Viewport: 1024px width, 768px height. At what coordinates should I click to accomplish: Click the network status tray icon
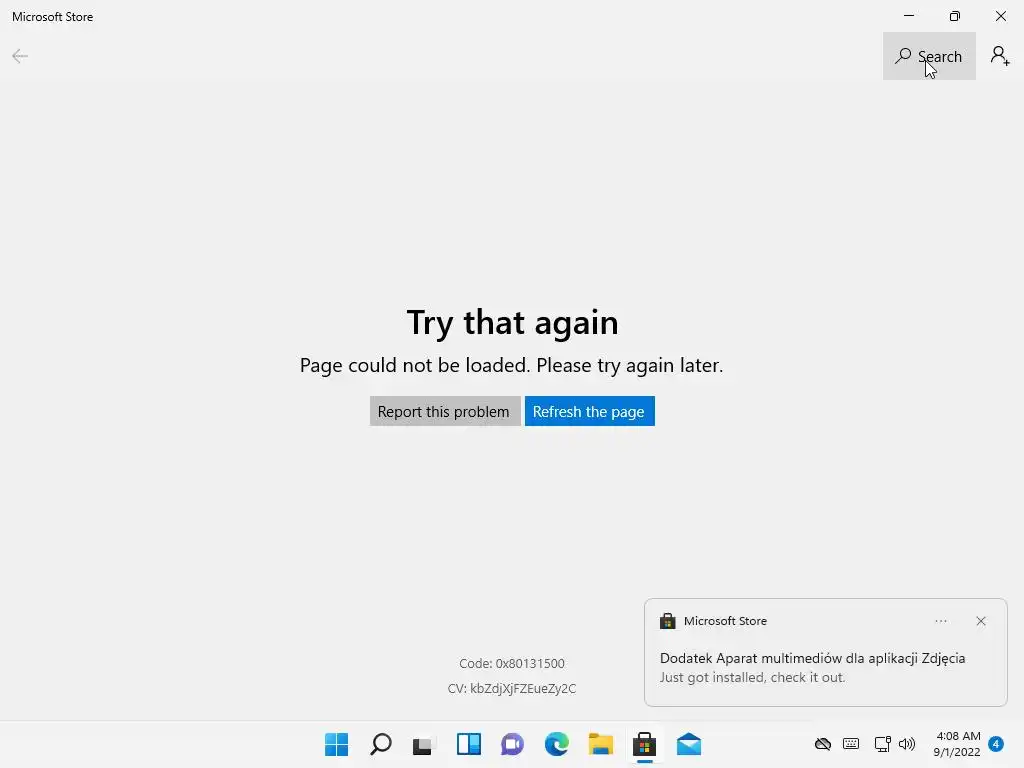[883, 744]
